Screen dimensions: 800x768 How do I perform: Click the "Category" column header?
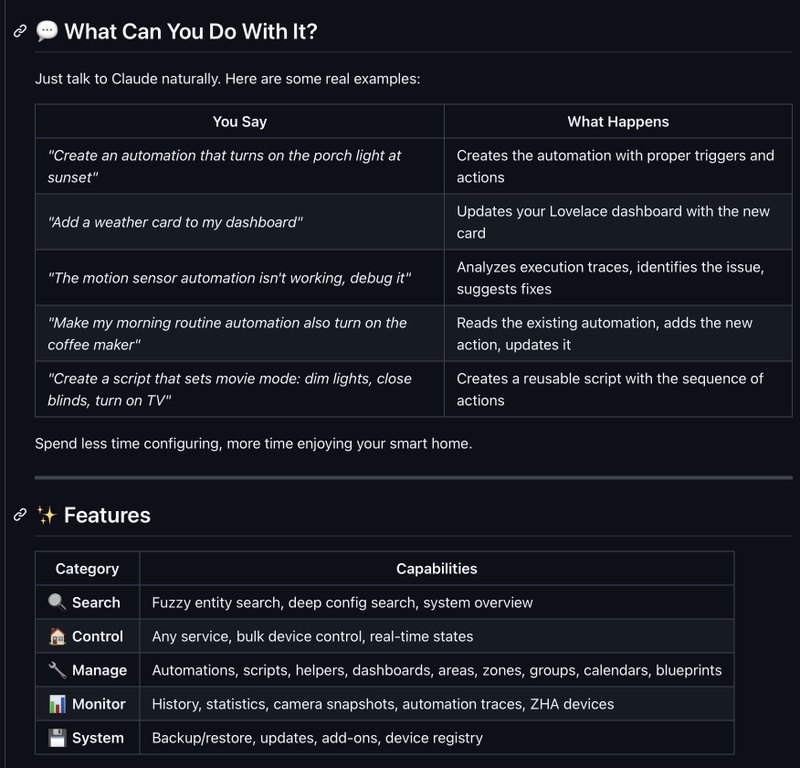click(x=87, y=569)
